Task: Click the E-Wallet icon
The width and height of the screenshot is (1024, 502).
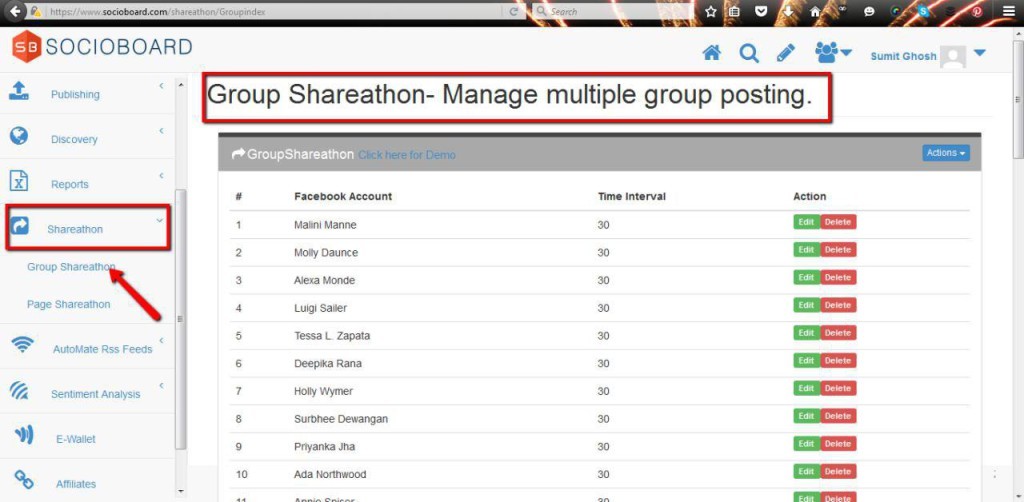Action: tap(24, 435)
